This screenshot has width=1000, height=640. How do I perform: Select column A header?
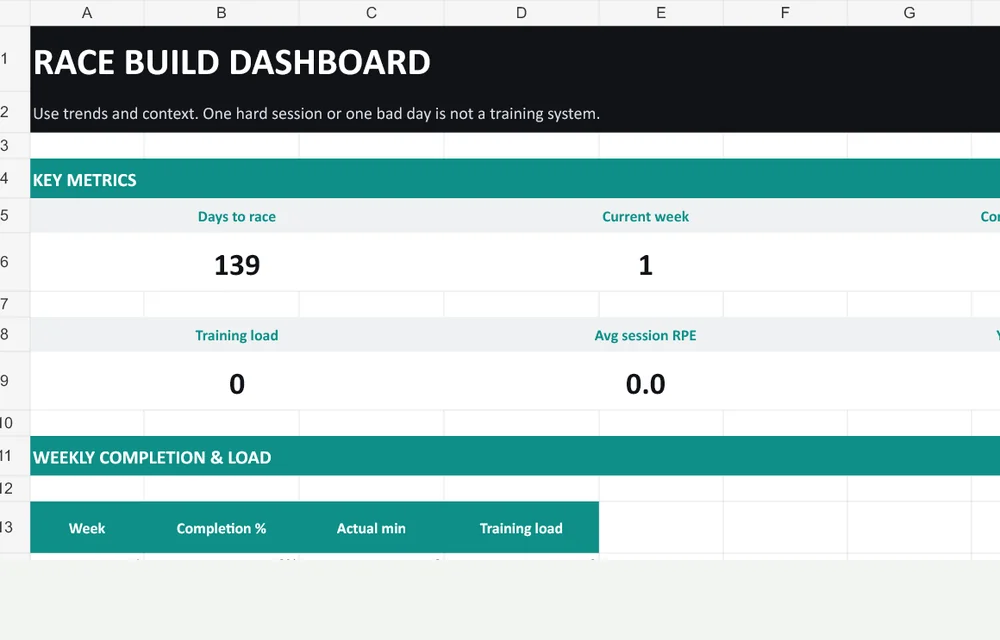click(87, 13)
